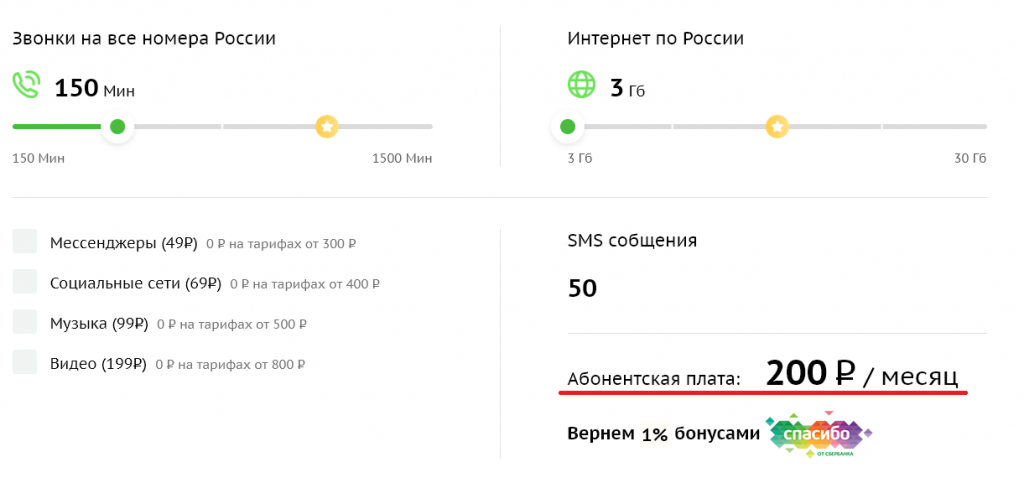Click the green minutes slider handle

click(x=118, y=127)
